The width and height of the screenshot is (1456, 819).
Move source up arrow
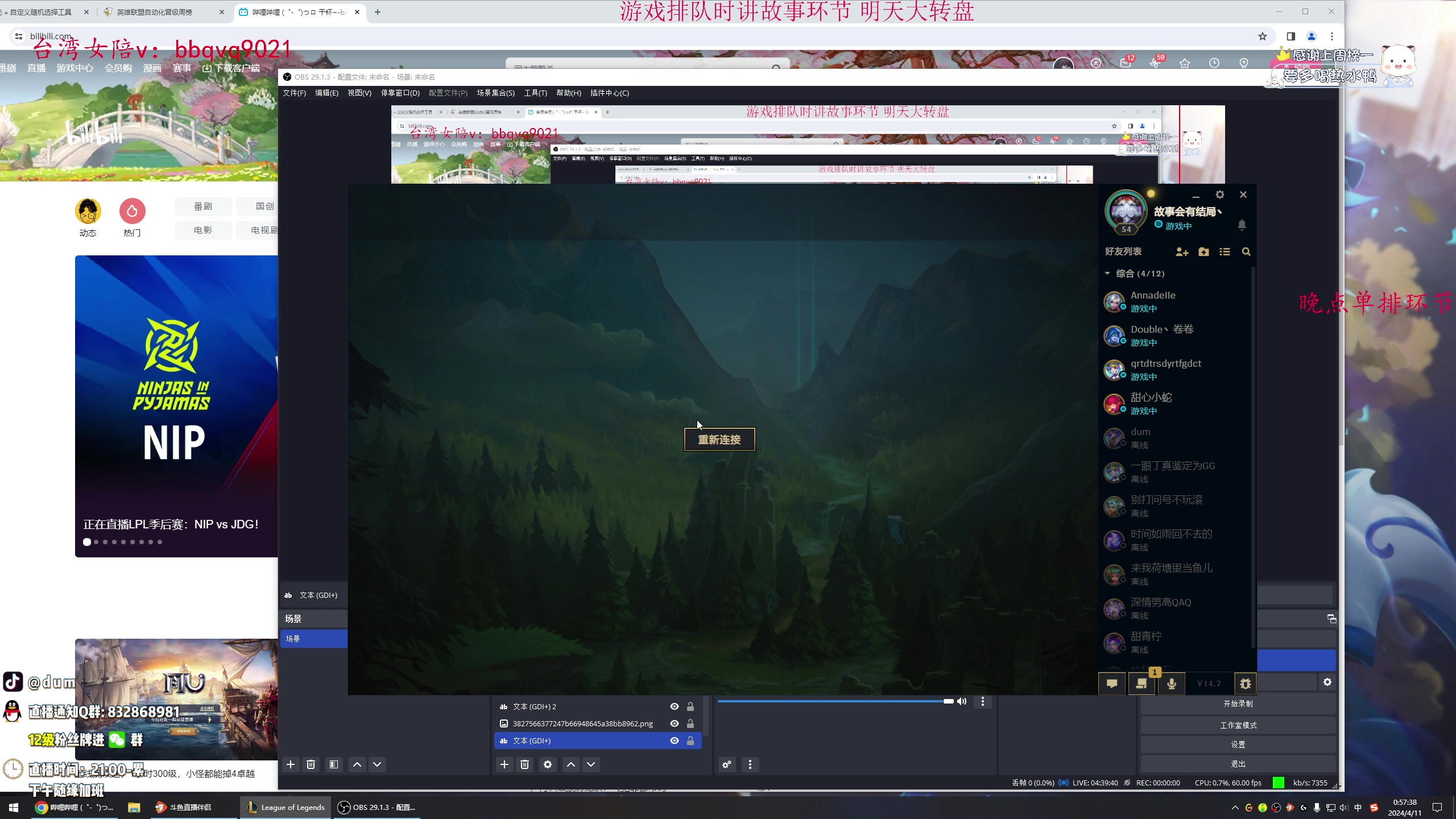pos(571,764)
